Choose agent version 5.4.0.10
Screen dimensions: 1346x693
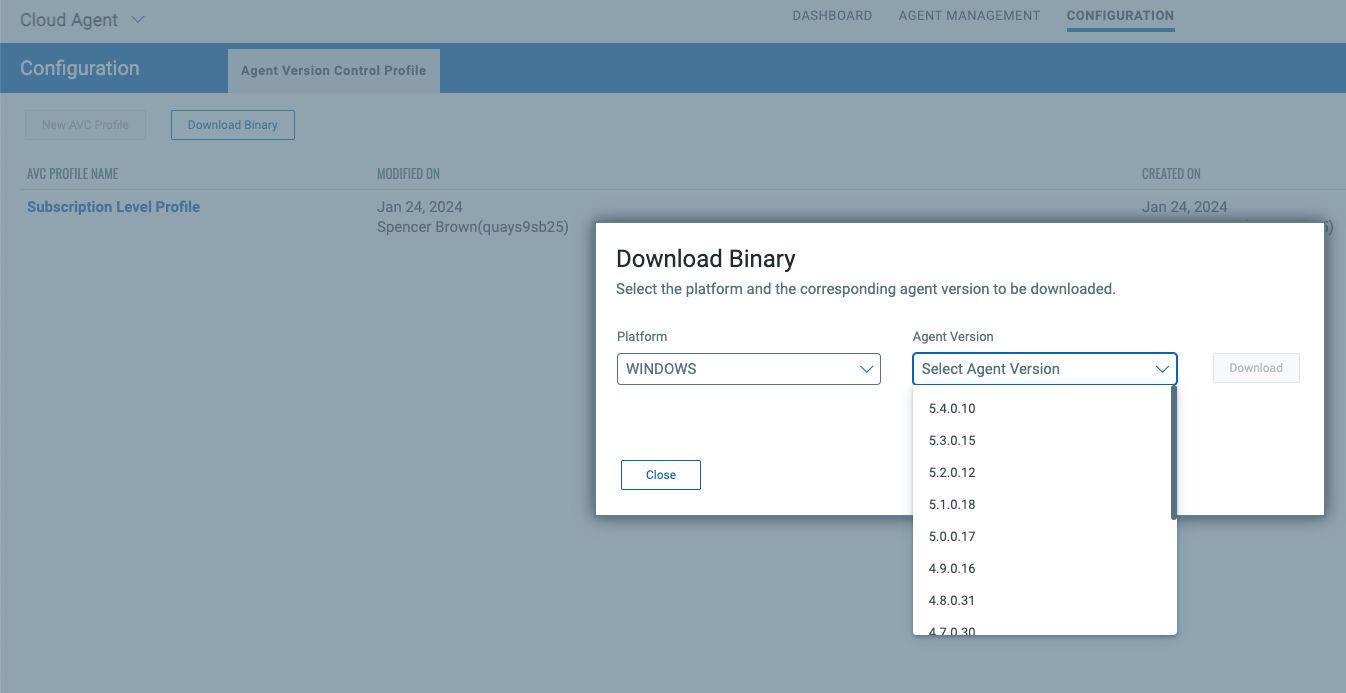952,408
